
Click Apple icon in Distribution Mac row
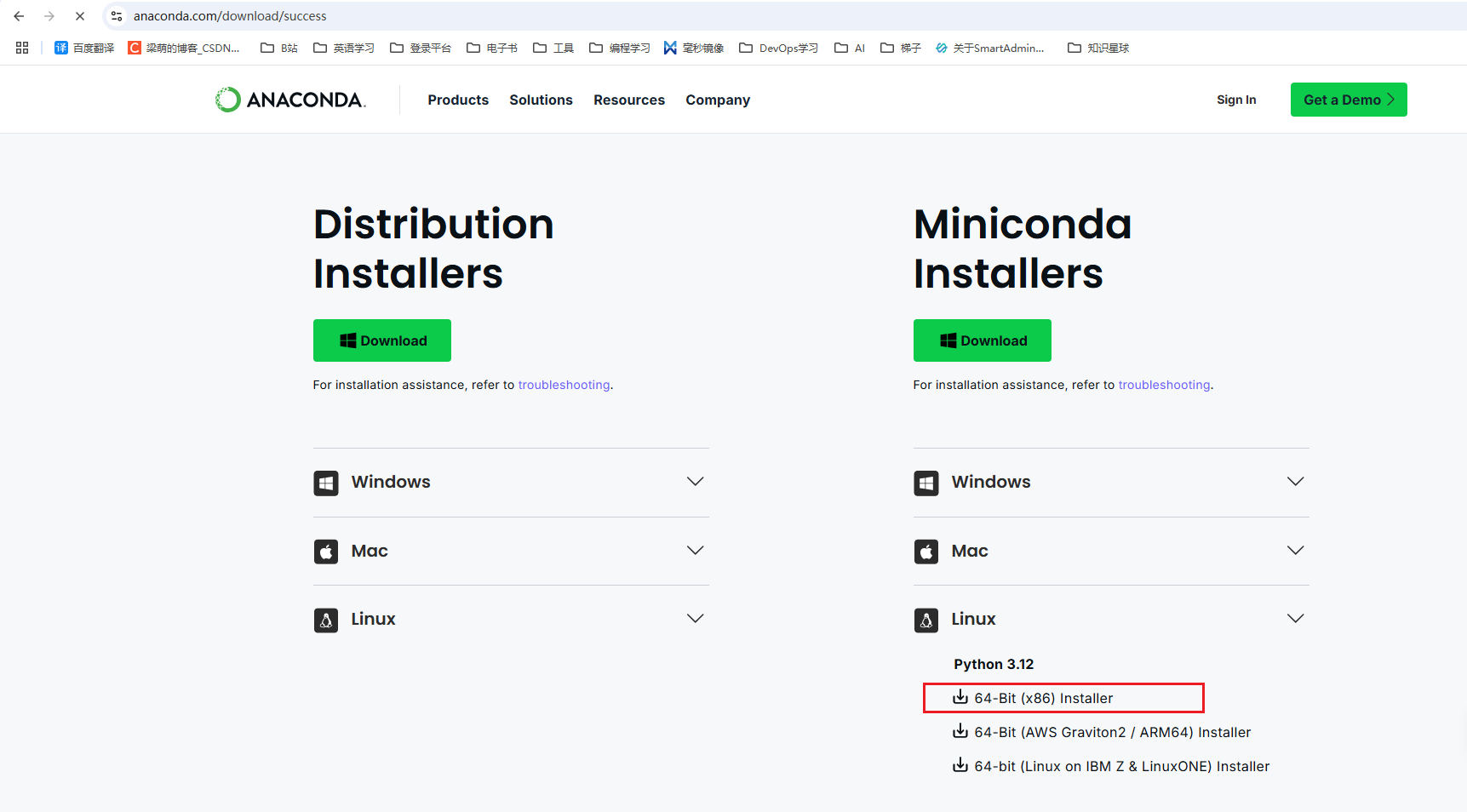pyautogui.click(x=326, y=552)
